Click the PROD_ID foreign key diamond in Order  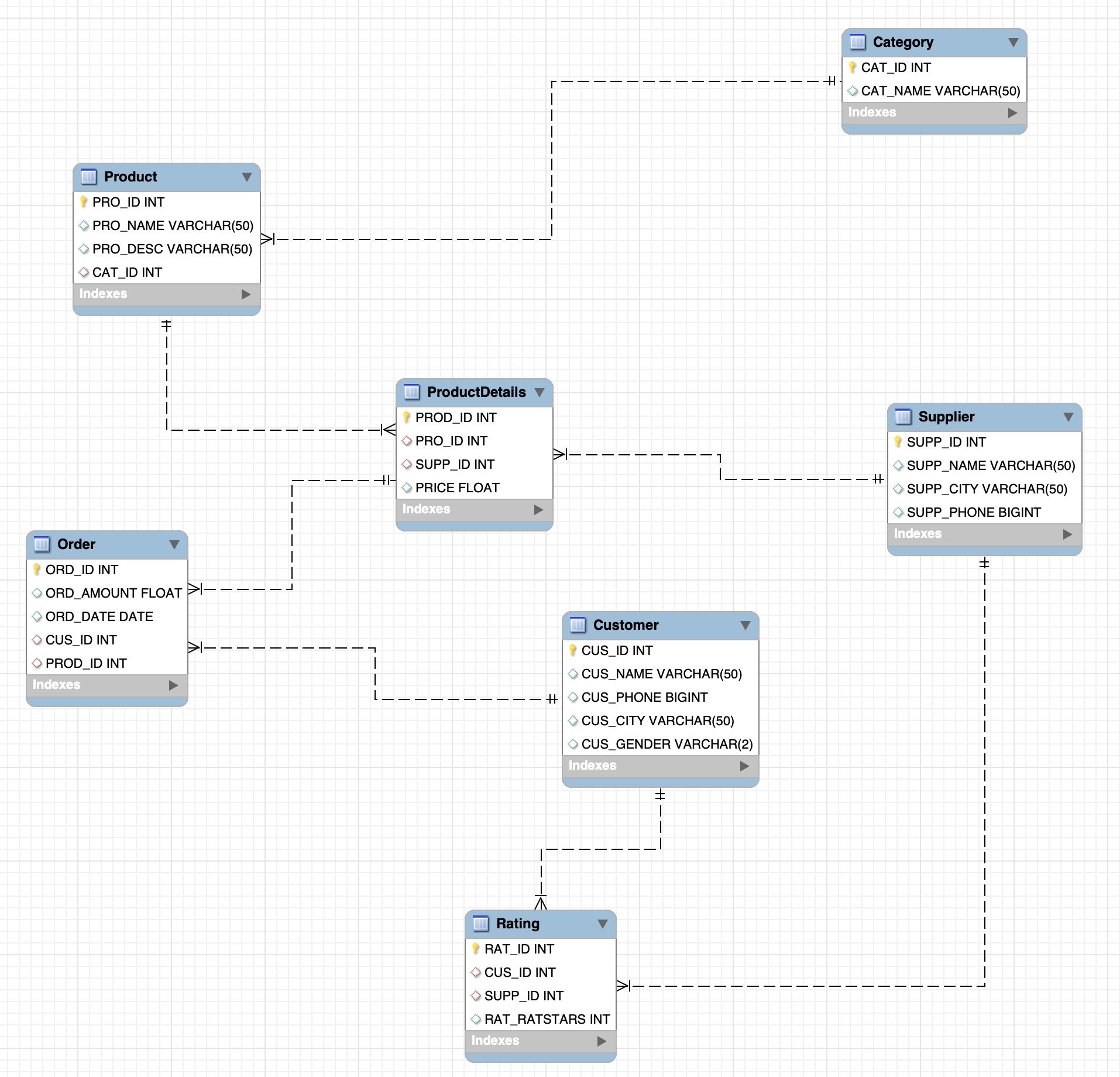coord(37,663)
